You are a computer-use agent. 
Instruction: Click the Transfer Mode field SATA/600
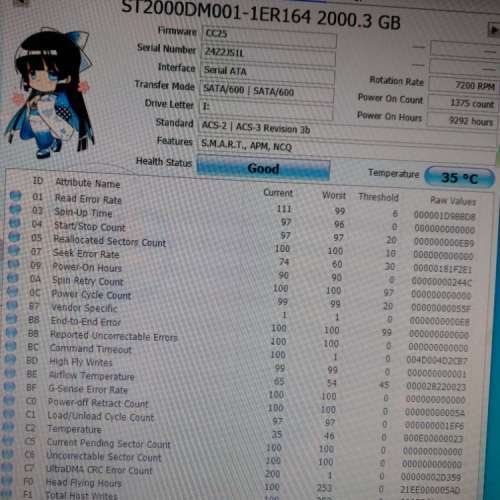(x=267, y=91)
